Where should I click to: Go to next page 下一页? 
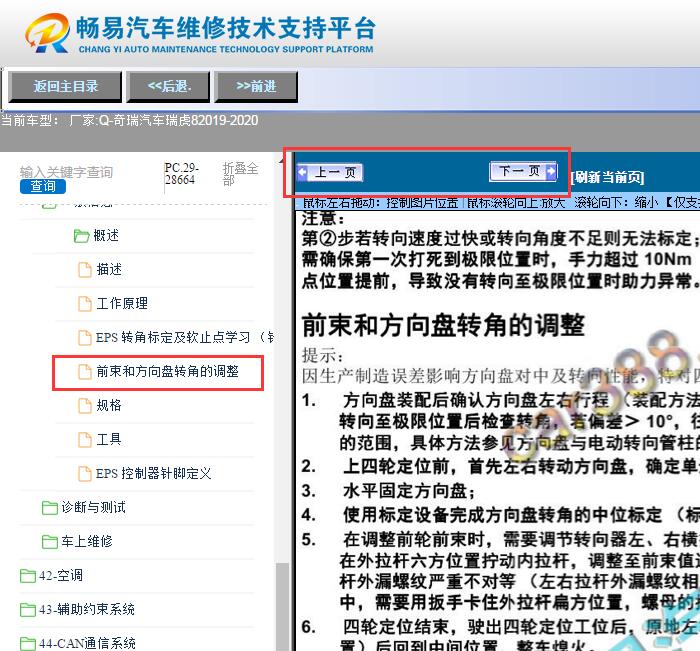524,171
